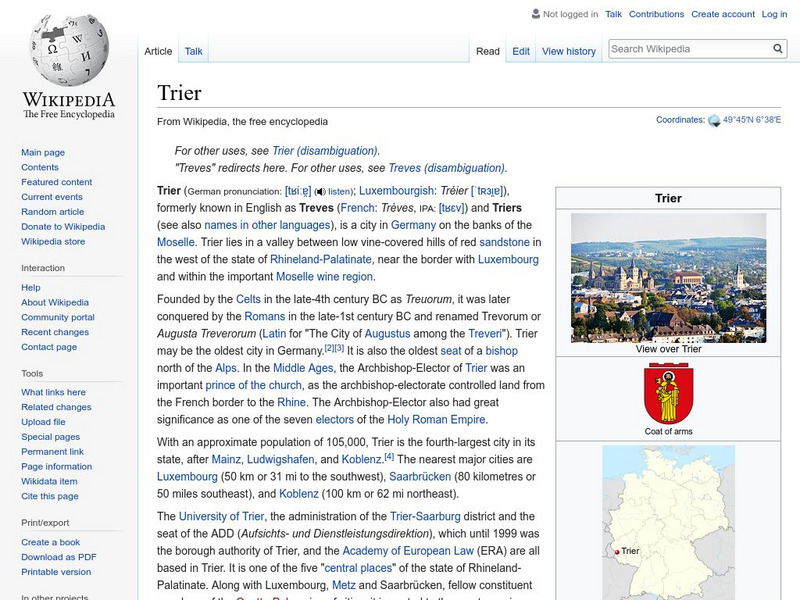This screenshot has height=600, width=800.
Task: Open the central places link
Action: tap(358, 568)
